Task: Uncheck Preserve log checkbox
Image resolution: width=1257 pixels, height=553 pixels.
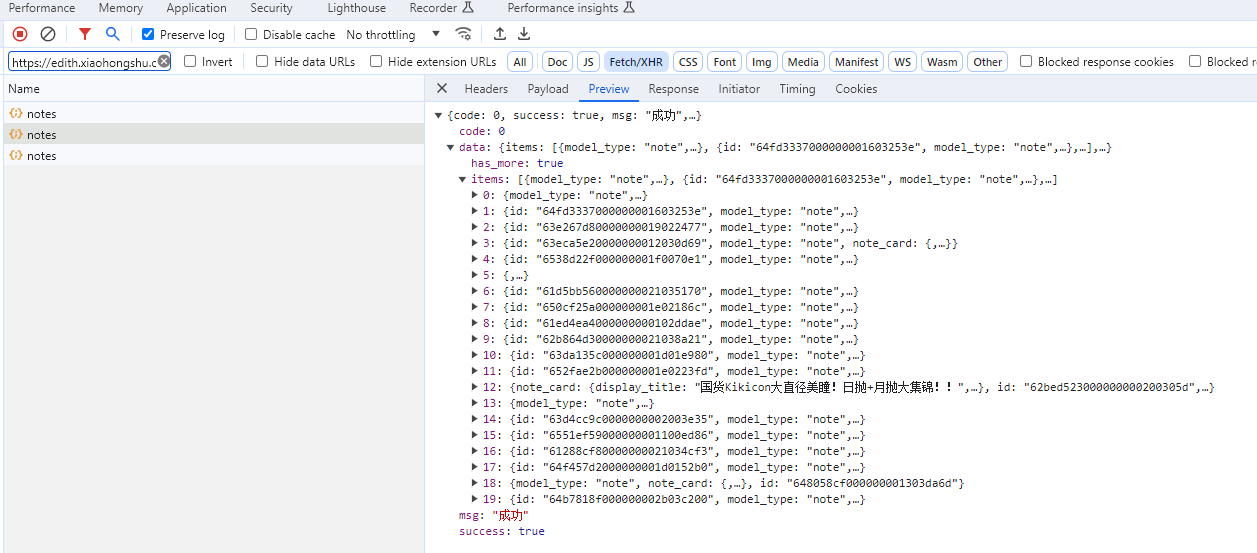Action: (x=148, y=34)
